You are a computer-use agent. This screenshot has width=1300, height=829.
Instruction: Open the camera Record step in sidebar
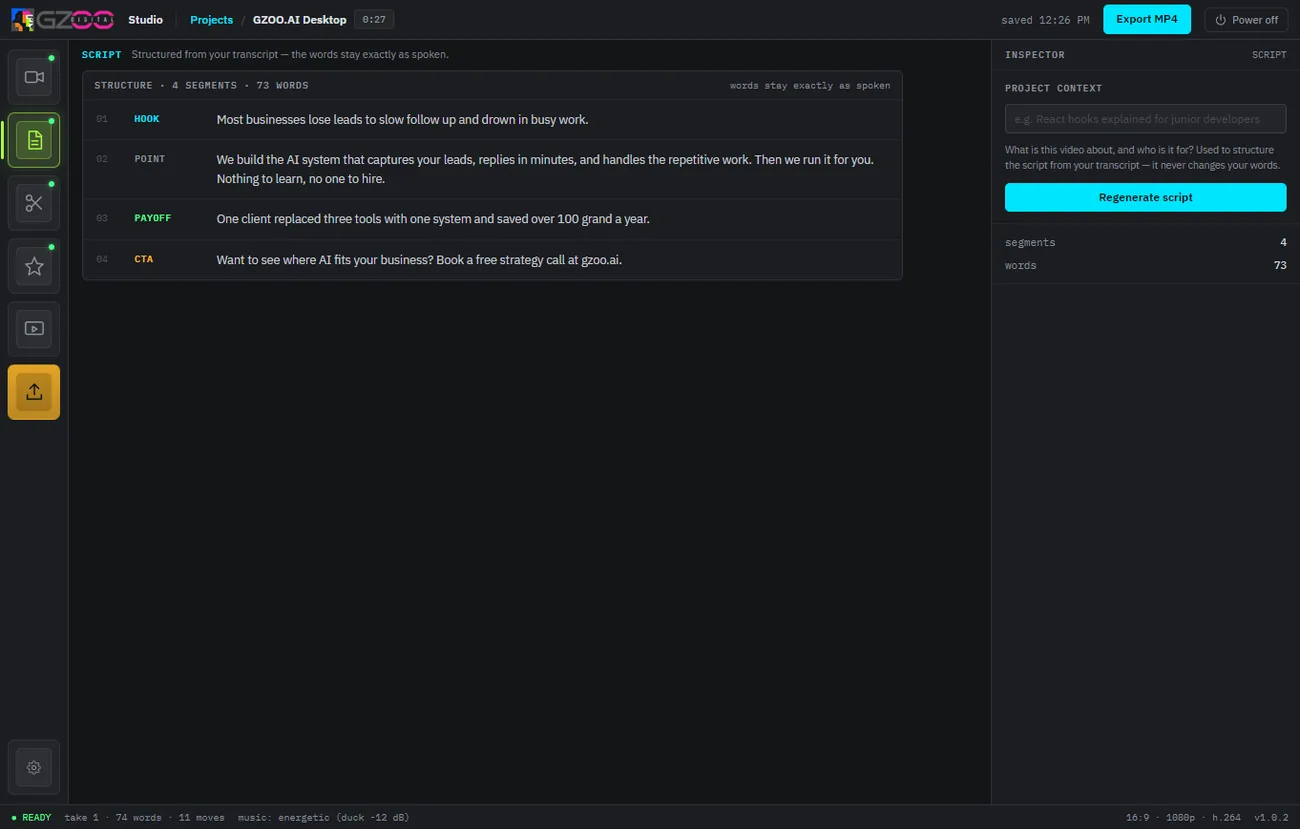pyautogui.click(x=34, y=77)
